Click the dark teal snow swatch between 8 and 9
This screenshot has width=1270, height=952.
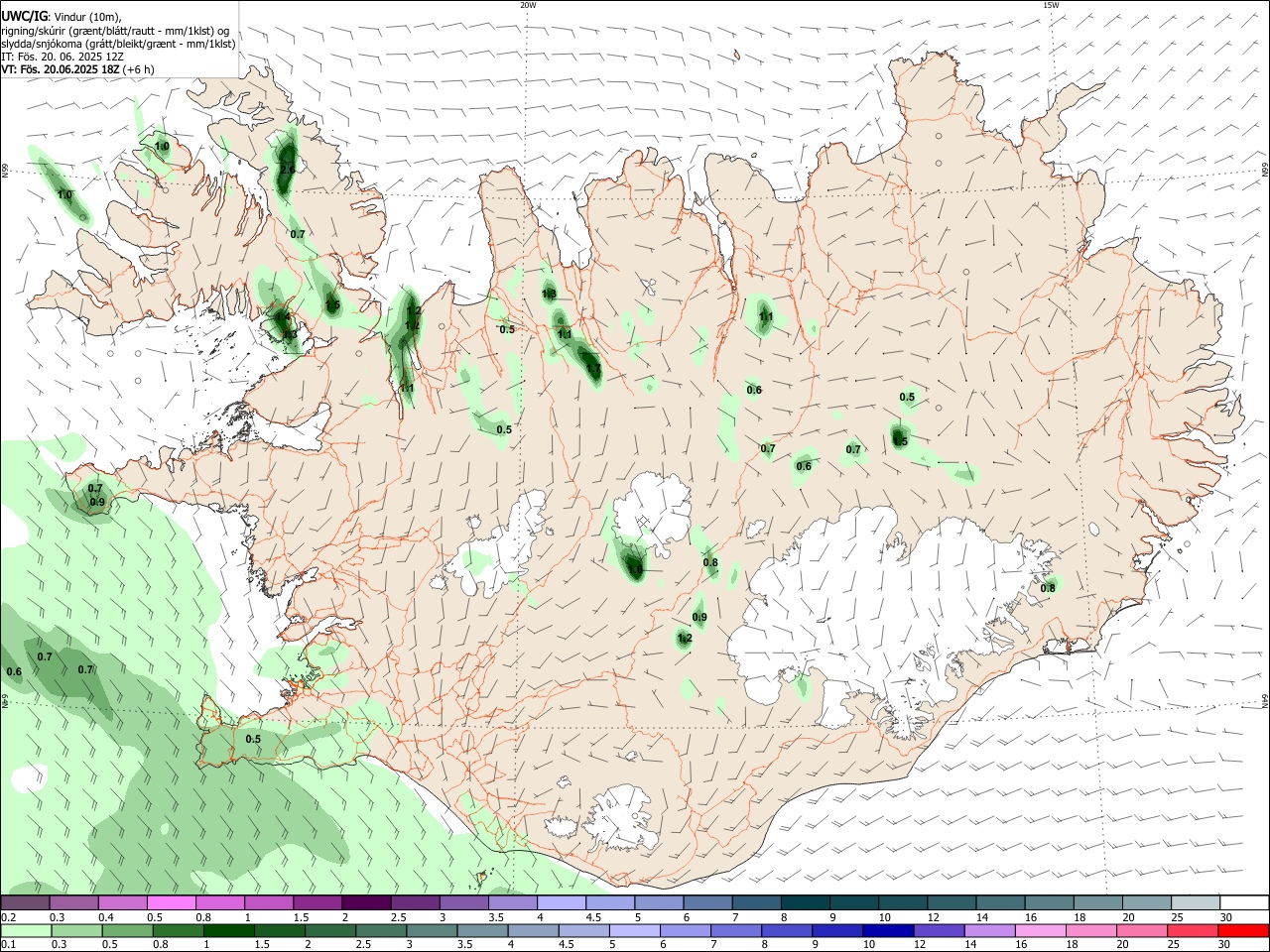coord(807,903)
